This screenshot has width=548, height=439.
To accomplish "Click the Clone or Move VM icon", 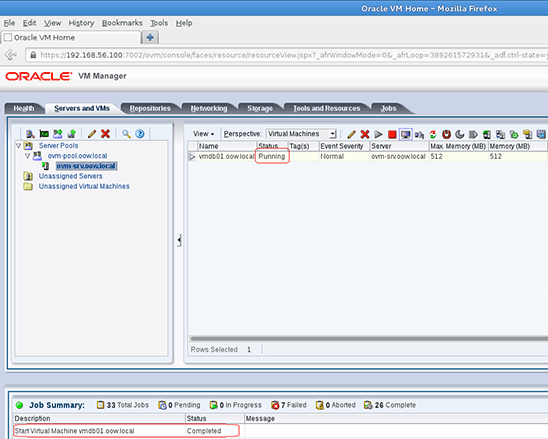I will [x=500, y=134].
